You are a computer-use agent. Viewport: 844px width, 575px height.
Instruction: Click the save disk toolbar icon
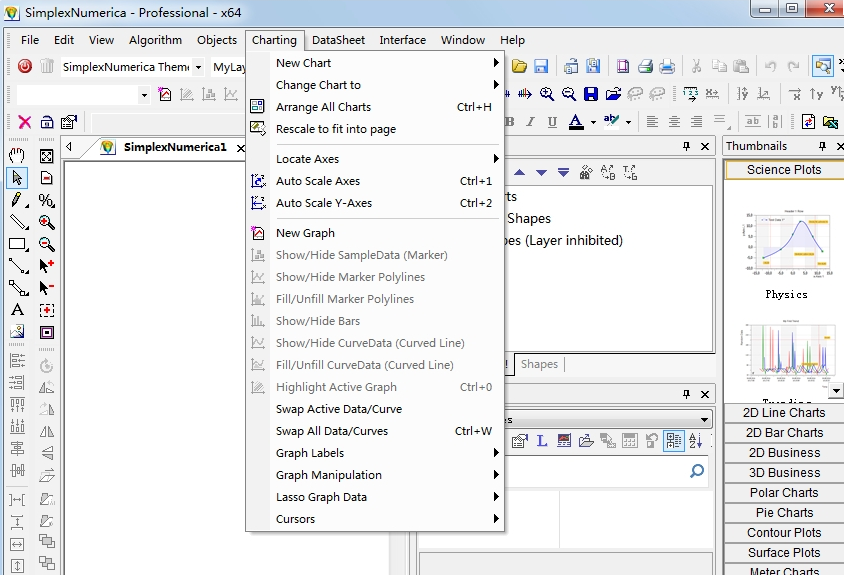pos(541,66)
